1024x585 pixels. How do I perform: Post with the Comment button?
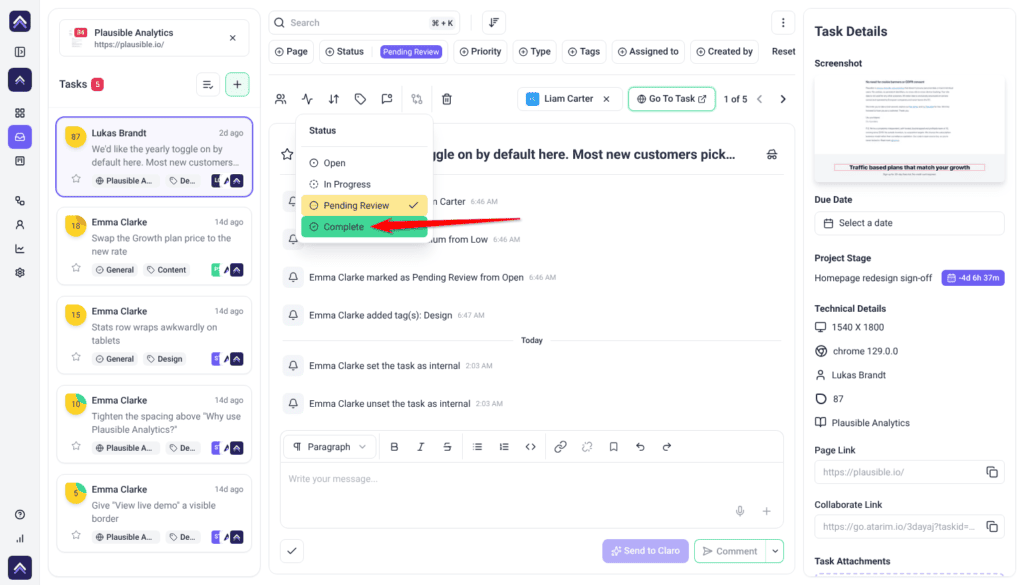pyautogui.click(x=730, y=551)
